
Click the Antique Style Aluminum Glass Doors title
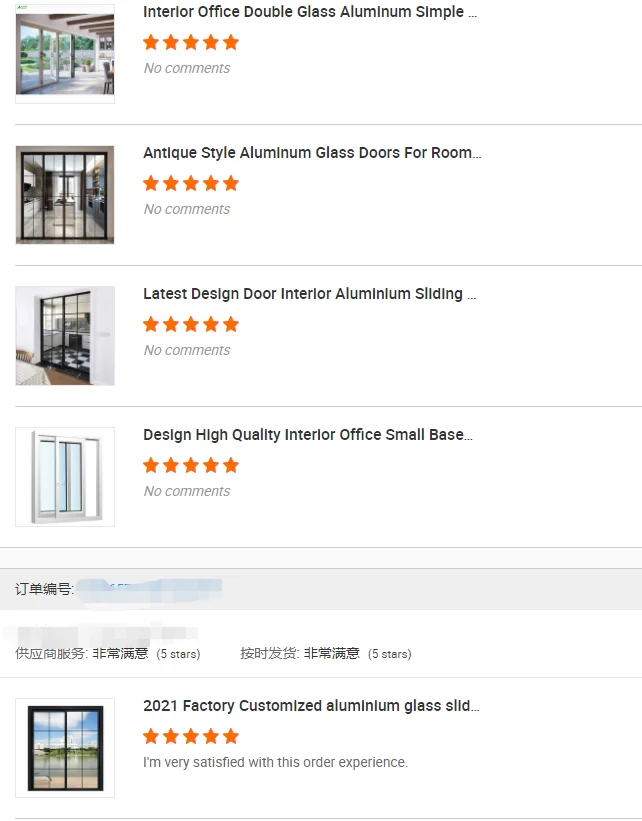coord(312,153)
